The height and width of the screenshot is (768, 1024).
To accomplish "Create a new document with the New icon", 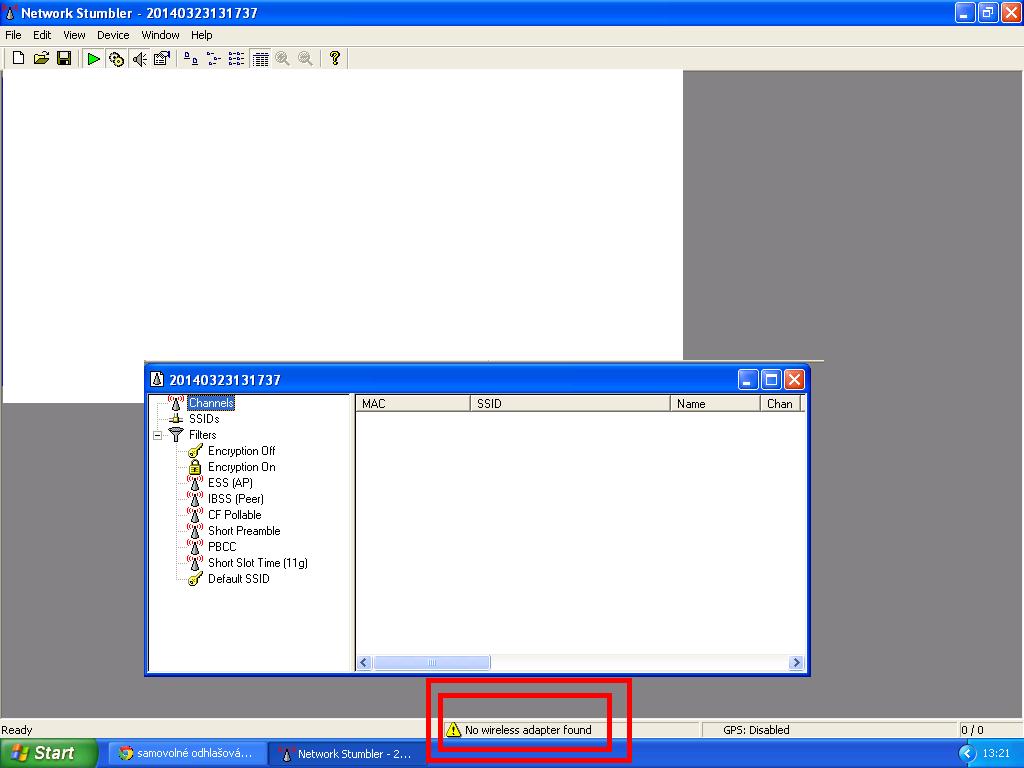I will (18, 59).
